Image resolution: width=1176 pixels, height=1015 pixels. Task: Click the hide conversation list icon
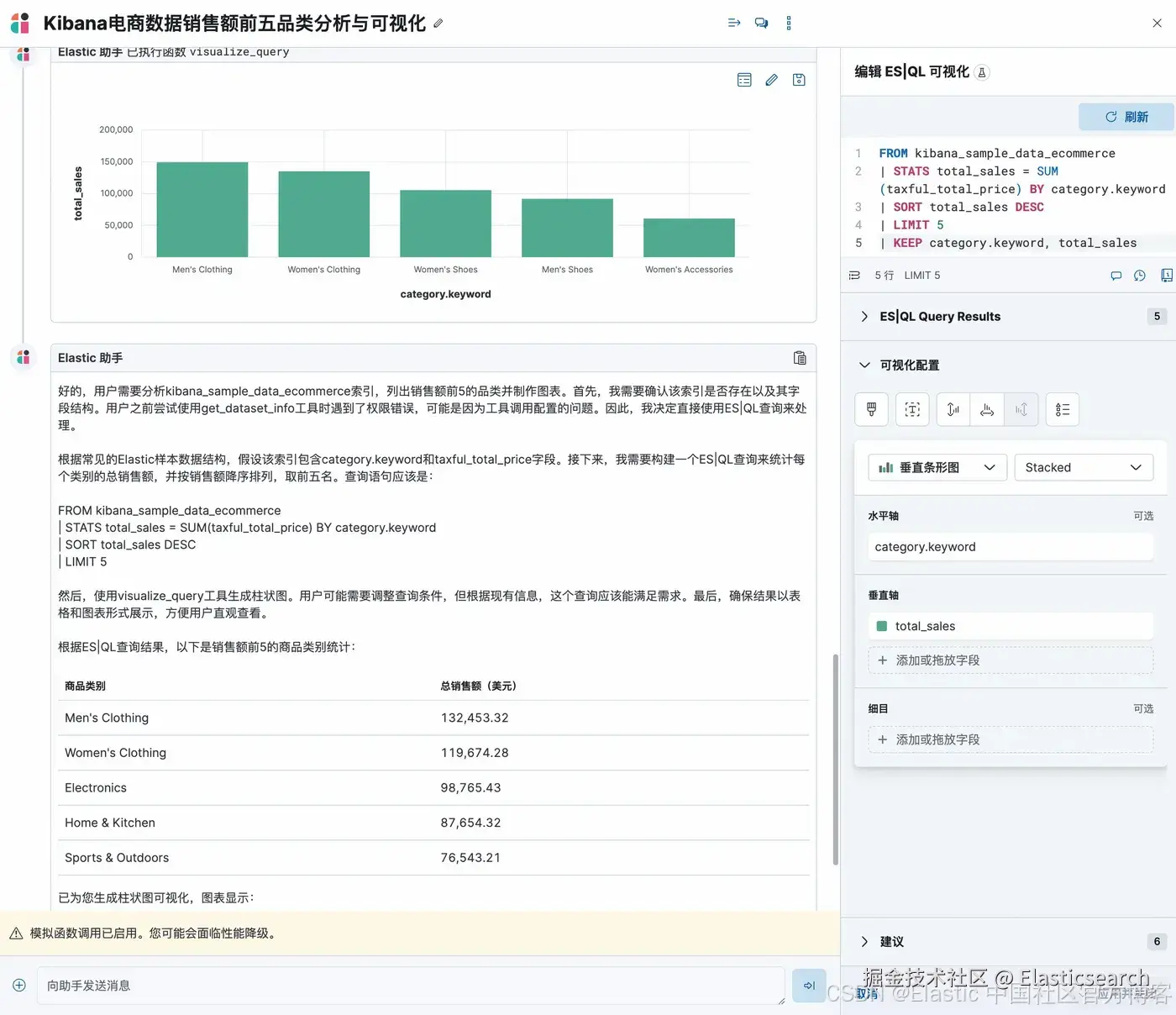coord(734,23)
